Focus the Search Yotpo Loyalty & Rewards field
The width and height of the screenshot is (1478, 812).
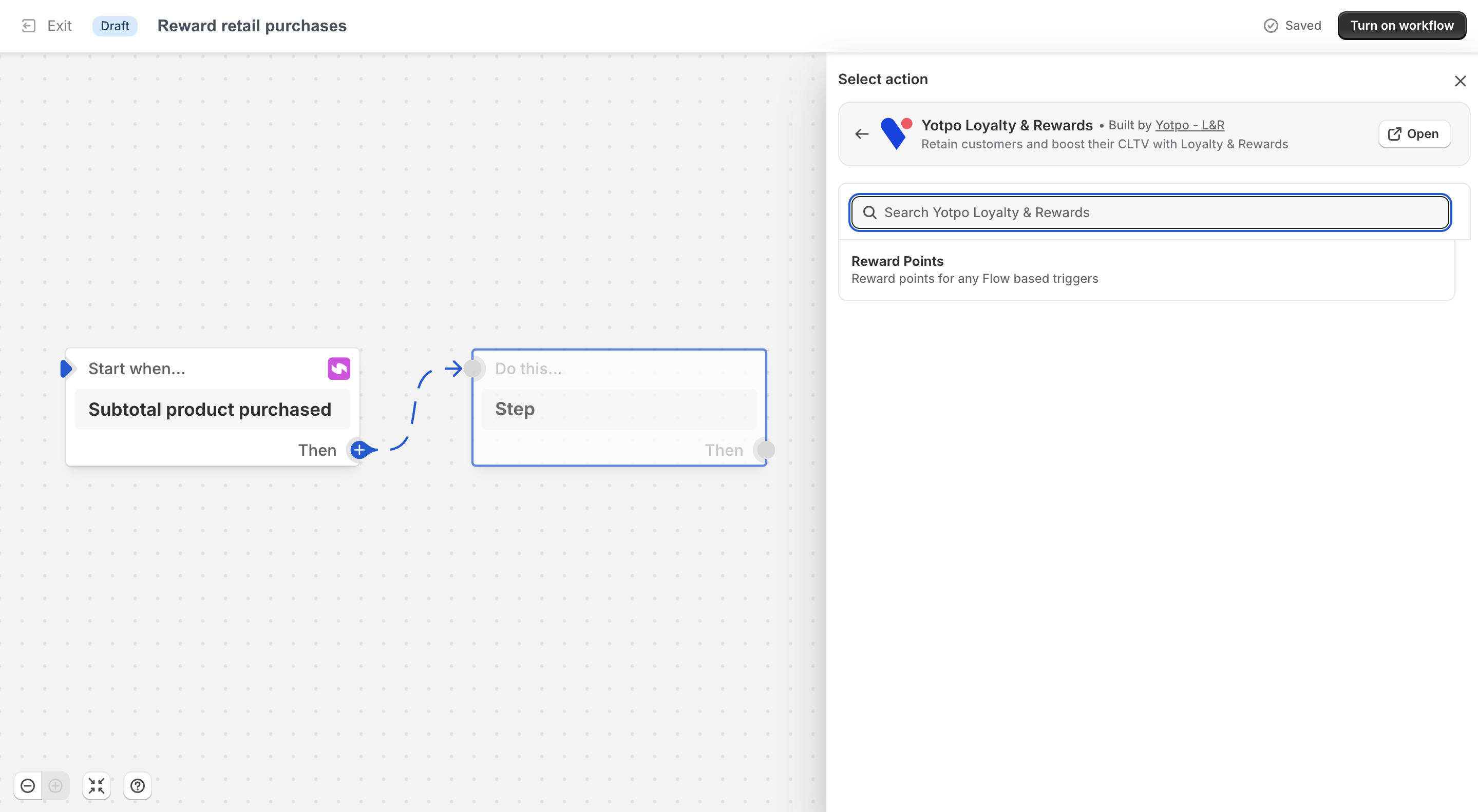click(x=1150, y=212)
